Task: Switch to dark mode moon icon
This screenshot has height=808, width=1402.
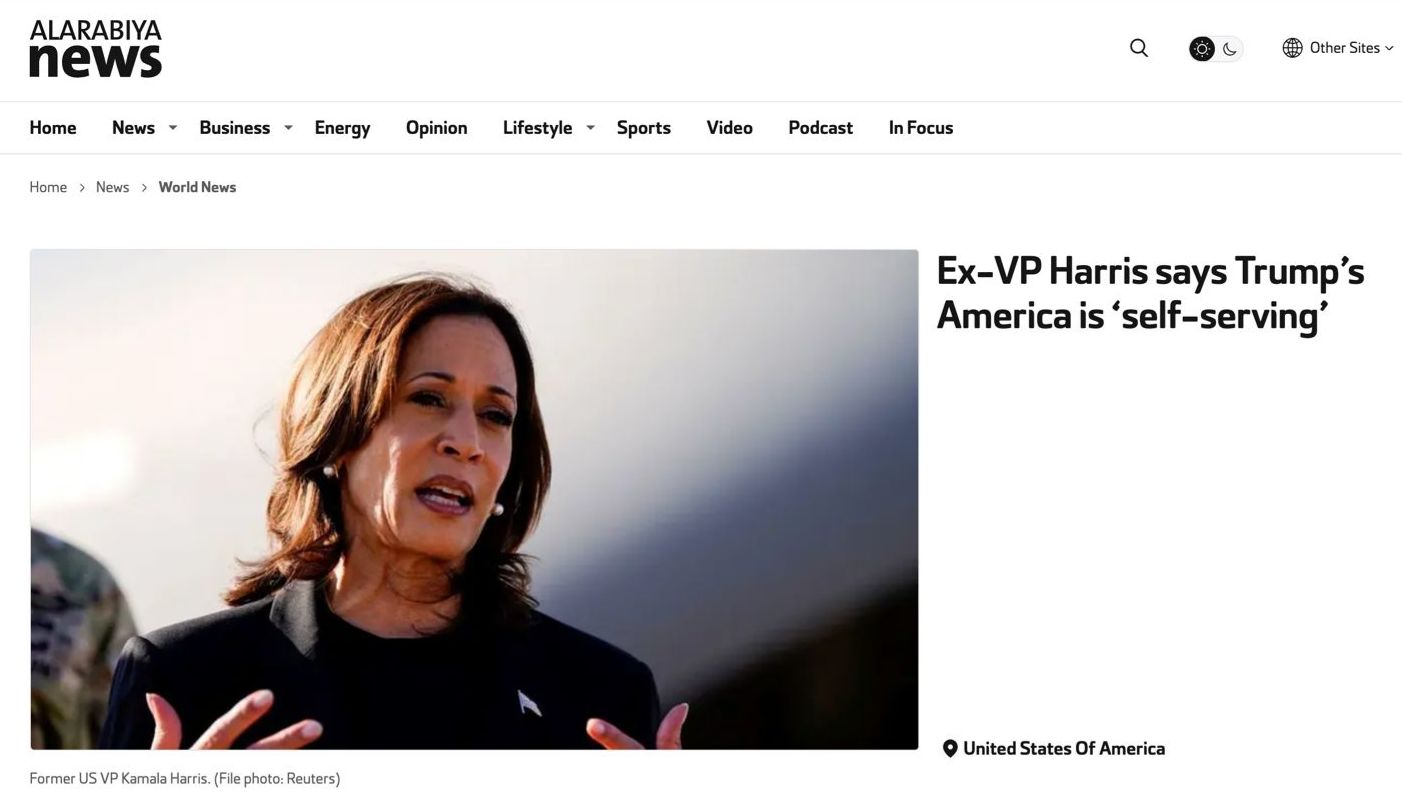Action: (x=1230, y=49)
